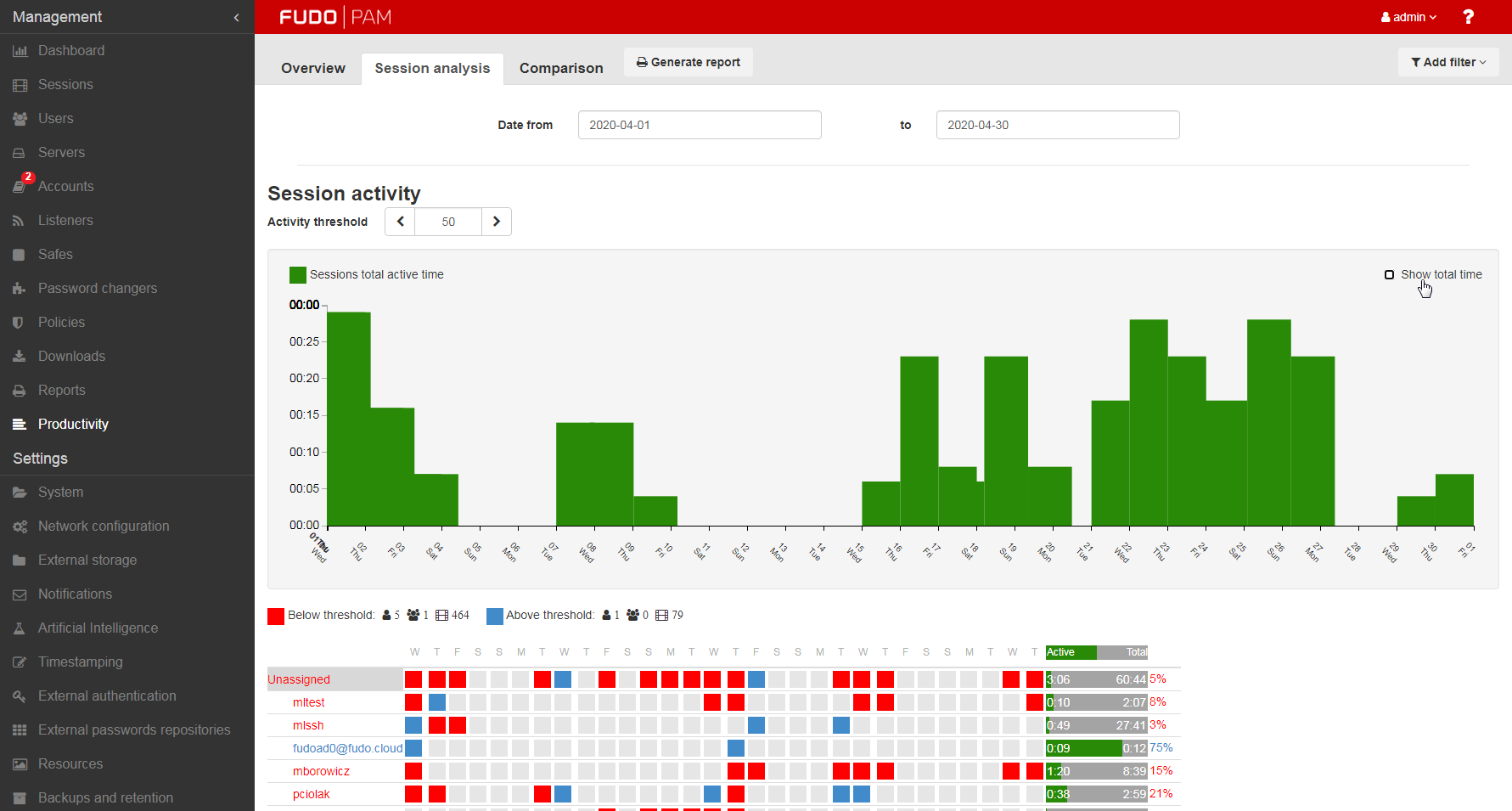
Task: Click the Users group icon
Action: coord(20,119)
